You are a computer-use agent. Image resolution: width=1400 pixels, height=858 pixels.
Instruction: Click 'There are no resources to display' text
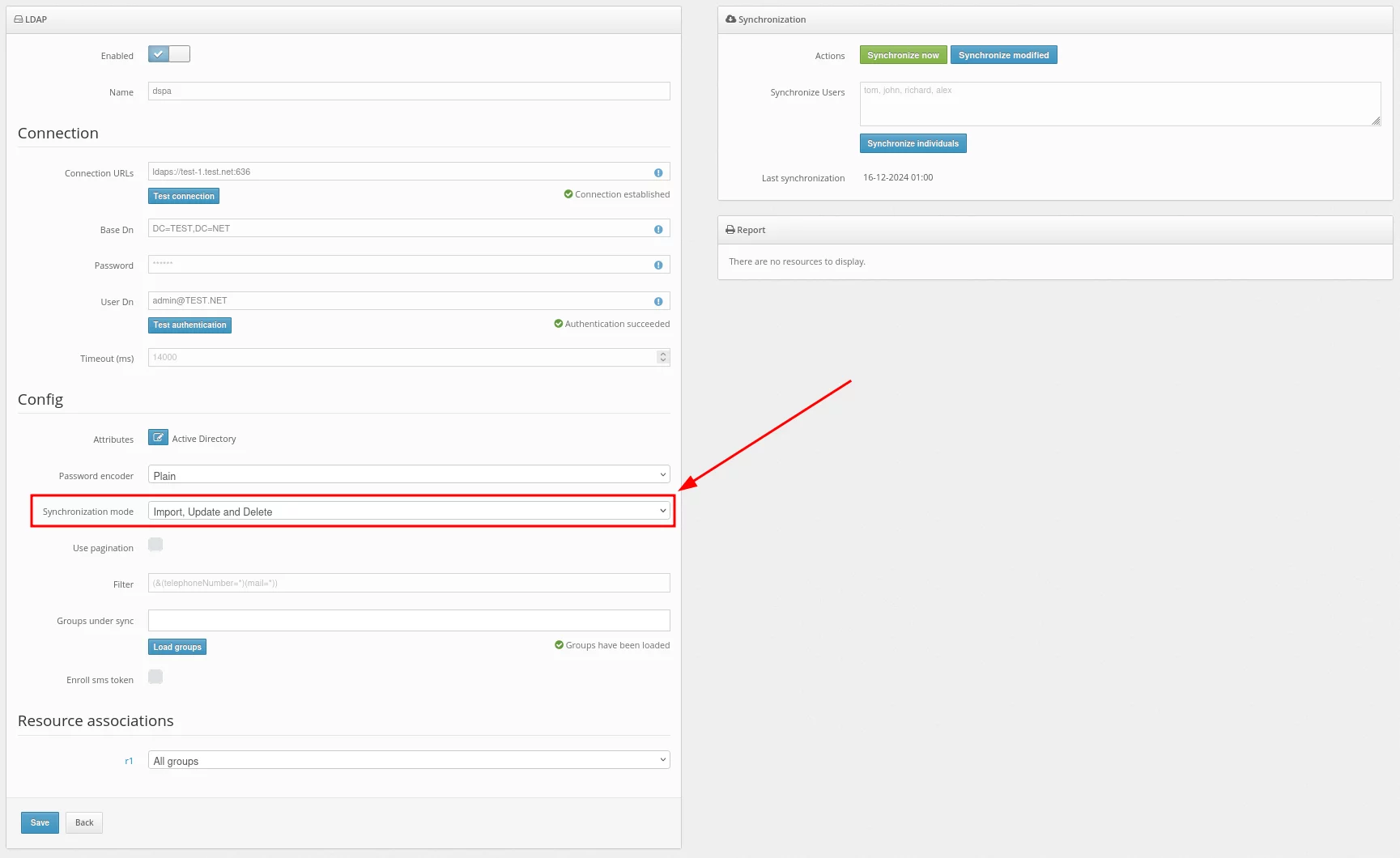(797, 261)
